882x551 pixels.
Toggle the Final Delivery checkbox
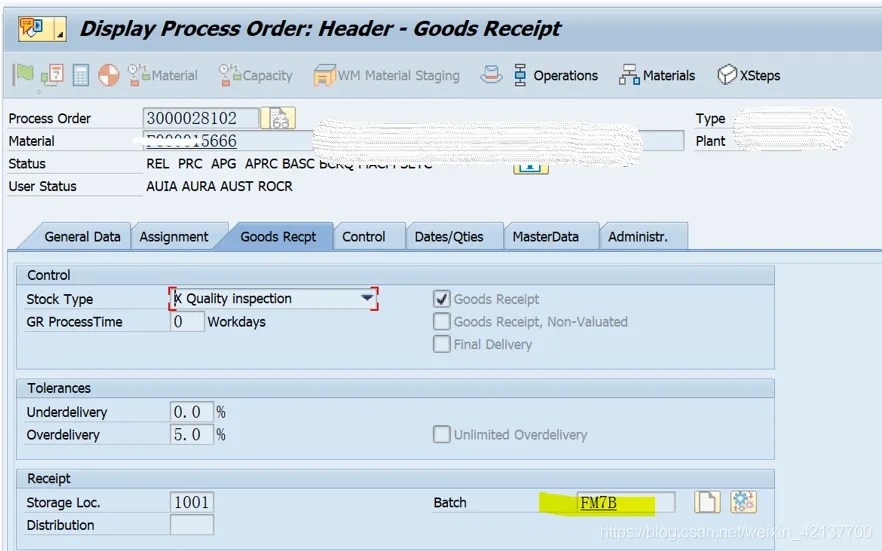(442, 344)
